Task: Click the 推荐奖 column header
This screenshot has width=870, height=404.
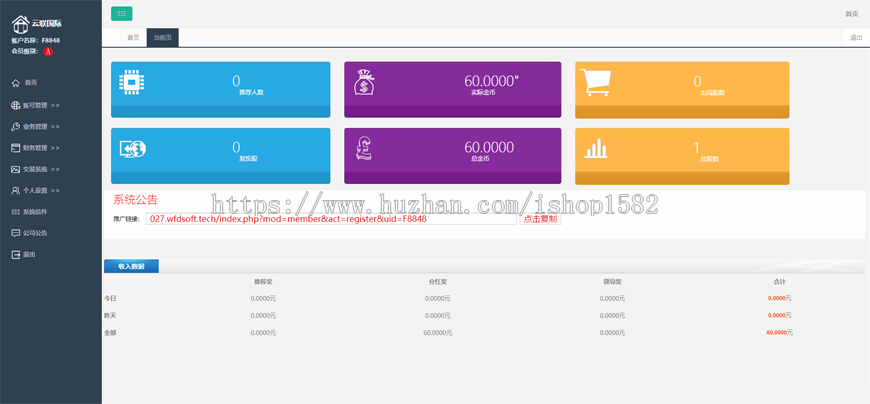Action: coord(263,282)
